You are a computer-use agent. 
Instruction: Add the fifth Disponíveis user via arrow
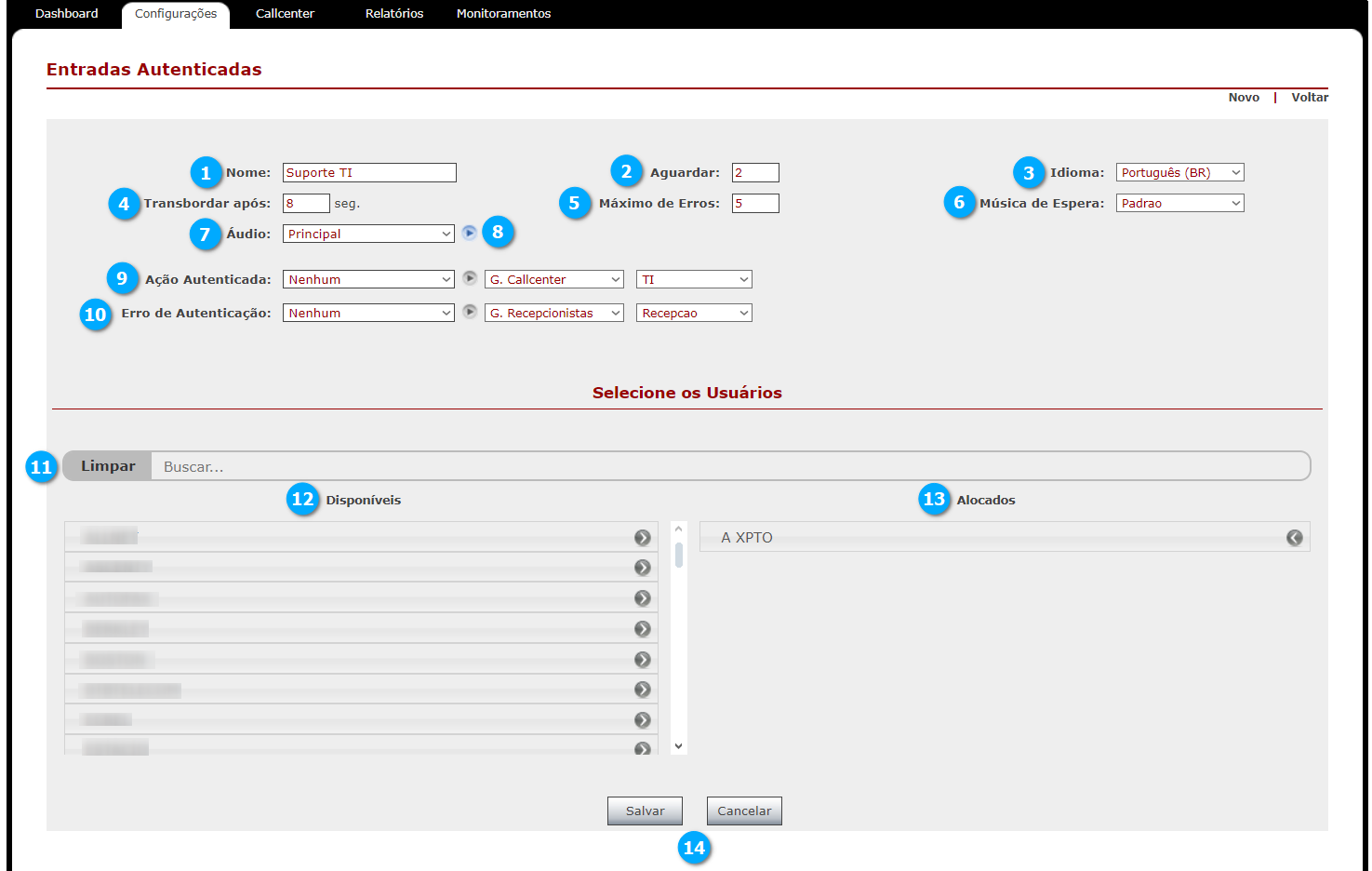click(642, 660)
